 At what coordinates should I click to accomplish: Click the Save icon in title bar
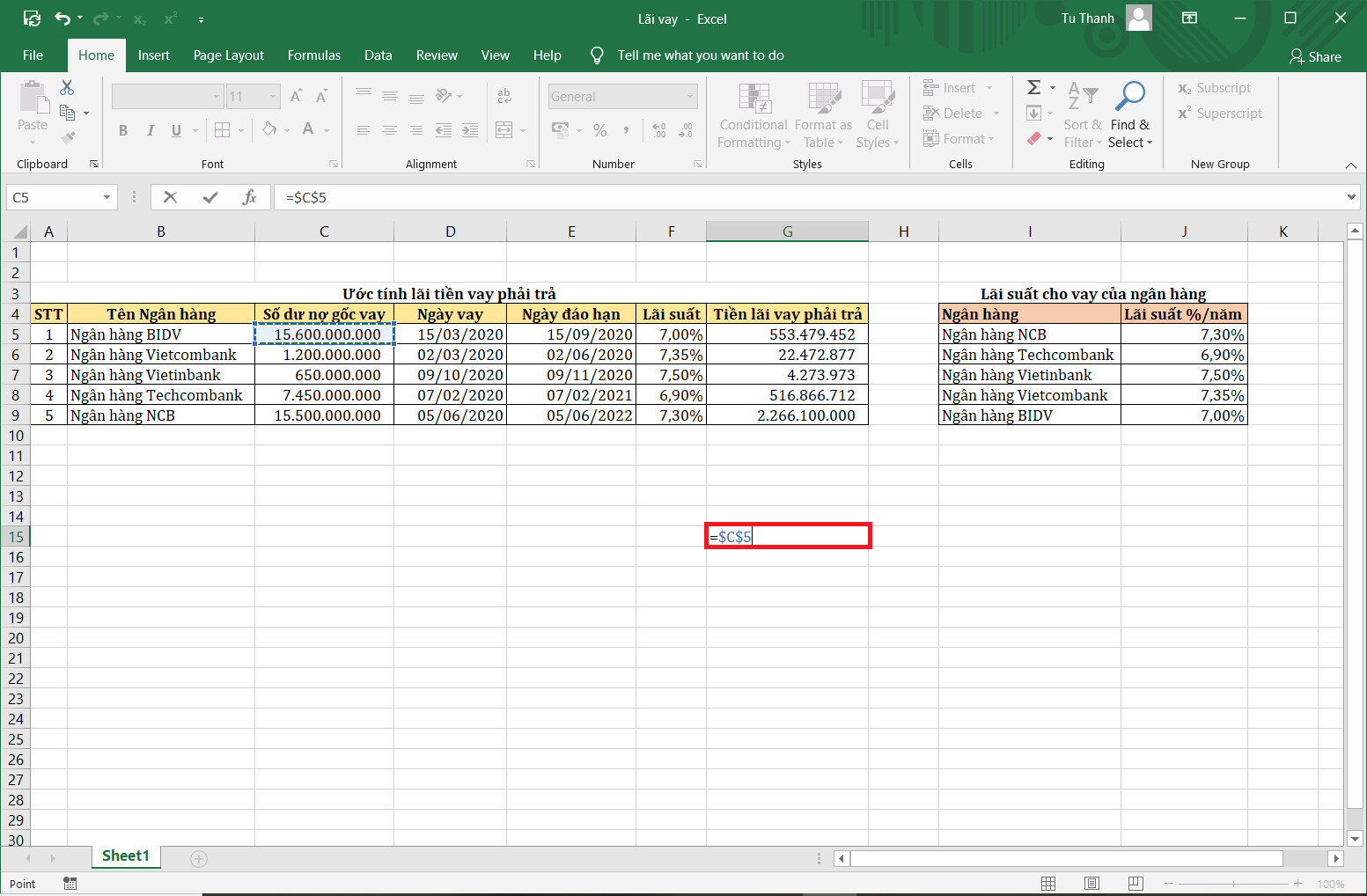coord(32,18)
